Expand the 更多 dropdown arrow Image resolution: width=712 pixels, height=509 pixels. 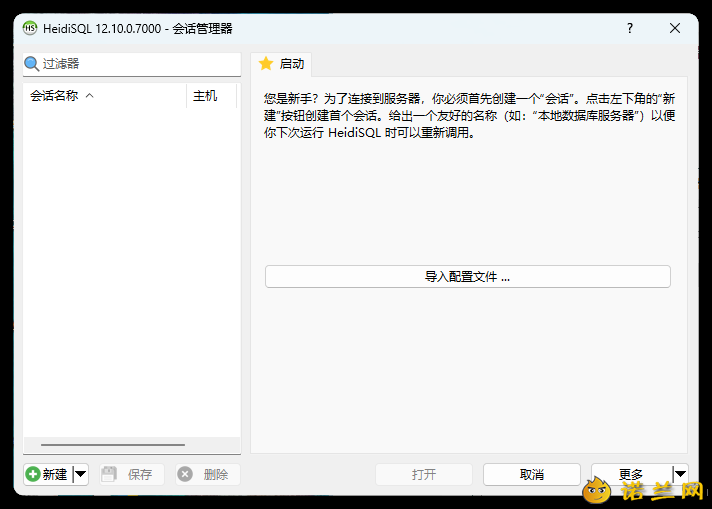(x=680, y=474)
